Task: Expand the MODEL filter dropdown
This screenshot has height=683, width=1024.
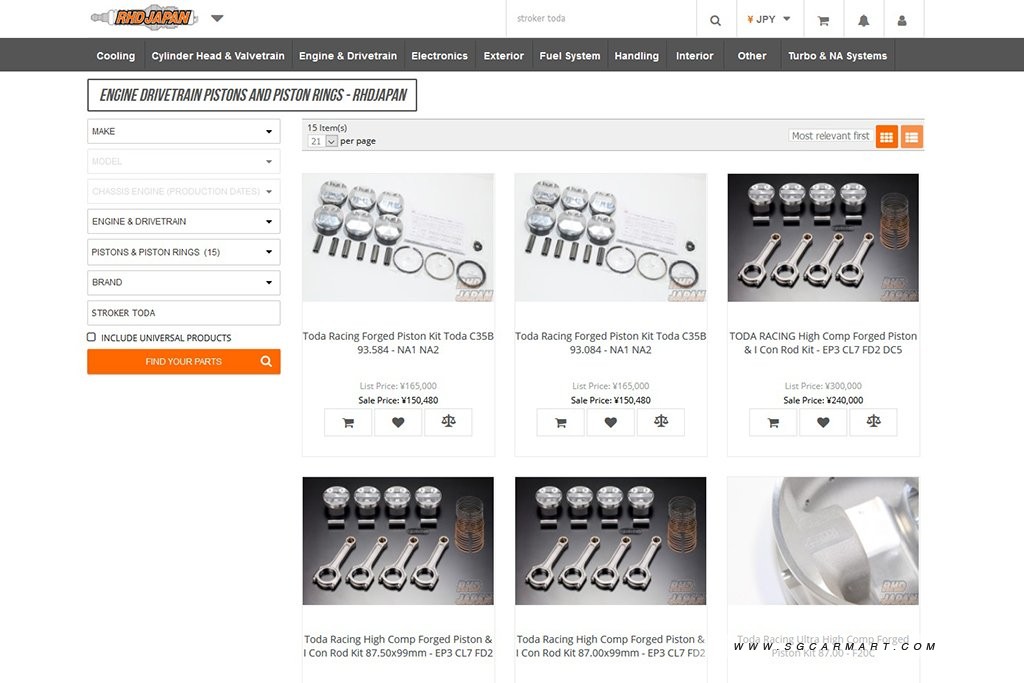Action: 184,161
